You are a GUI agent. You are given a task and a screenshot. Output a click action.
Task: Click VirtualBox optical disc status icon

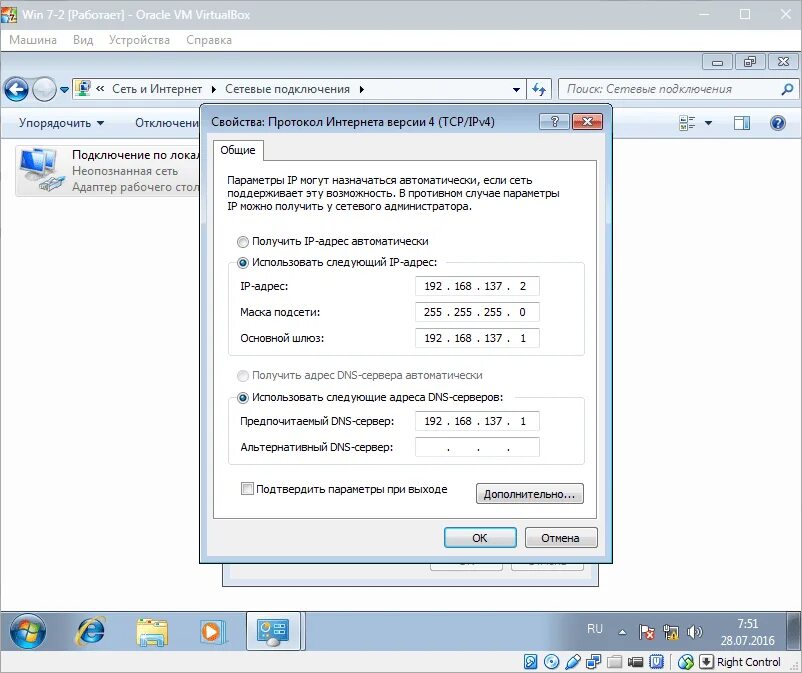tap(551, 662)
